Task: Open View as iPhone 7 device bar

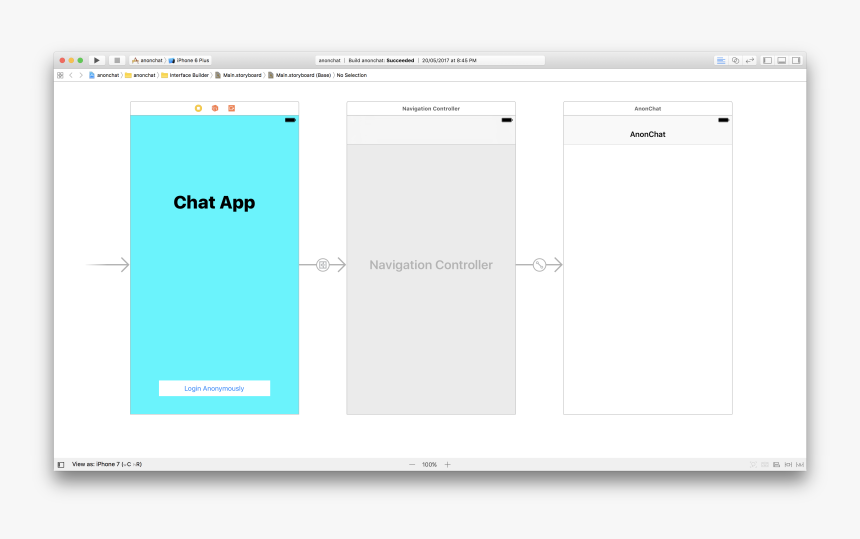Action: tap(107, 464)
